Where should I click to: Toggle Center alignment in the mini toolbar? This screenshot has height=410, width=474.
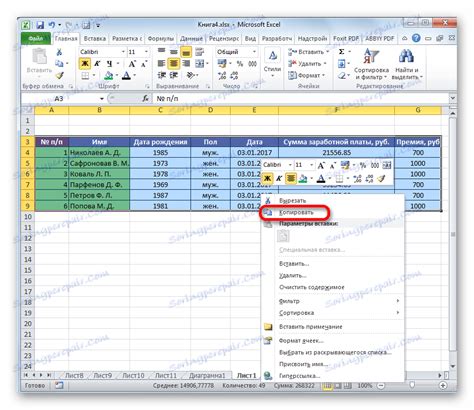(x=291, y=179)
